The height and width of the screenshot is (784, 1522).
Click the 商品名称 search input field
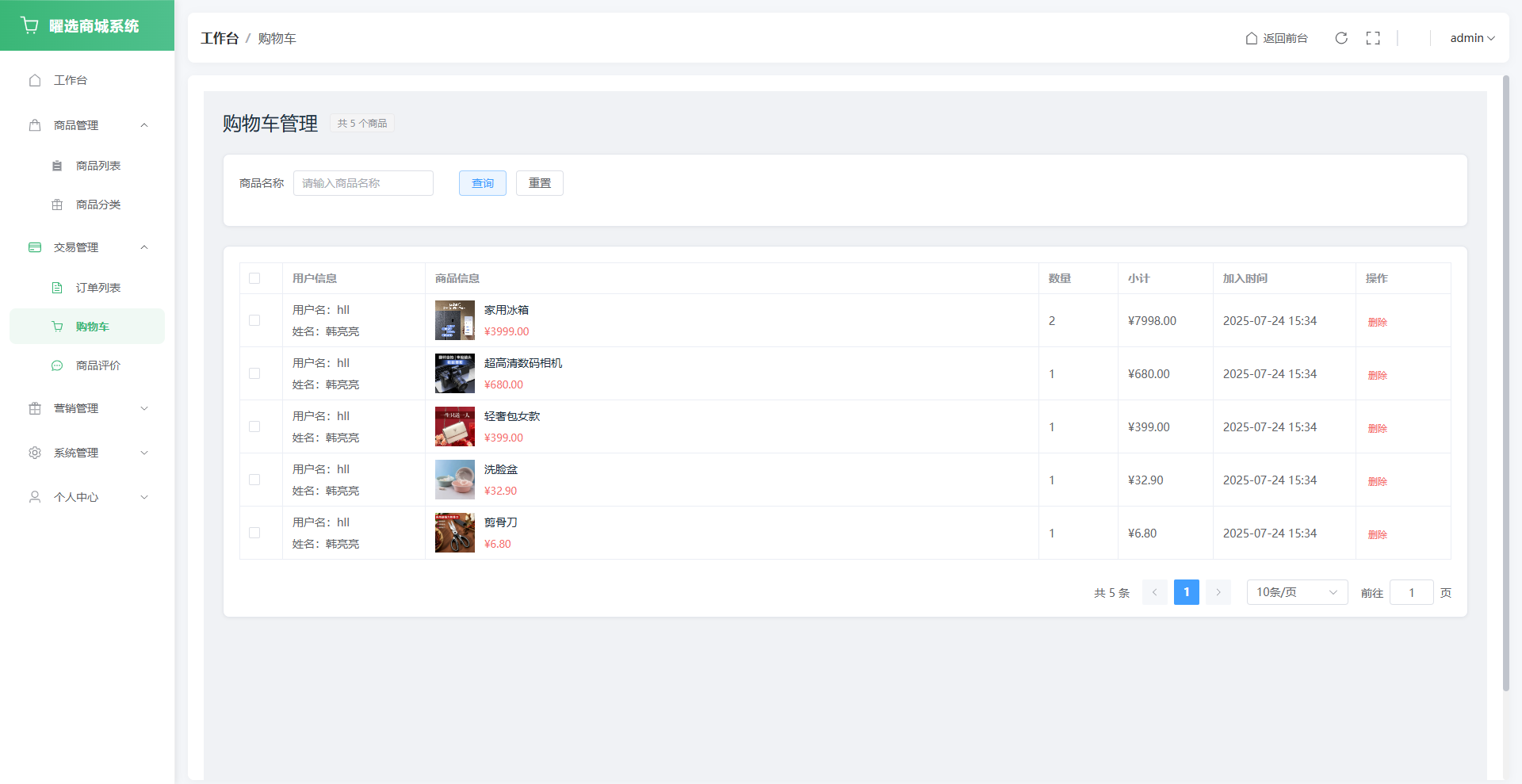(363, 183)
